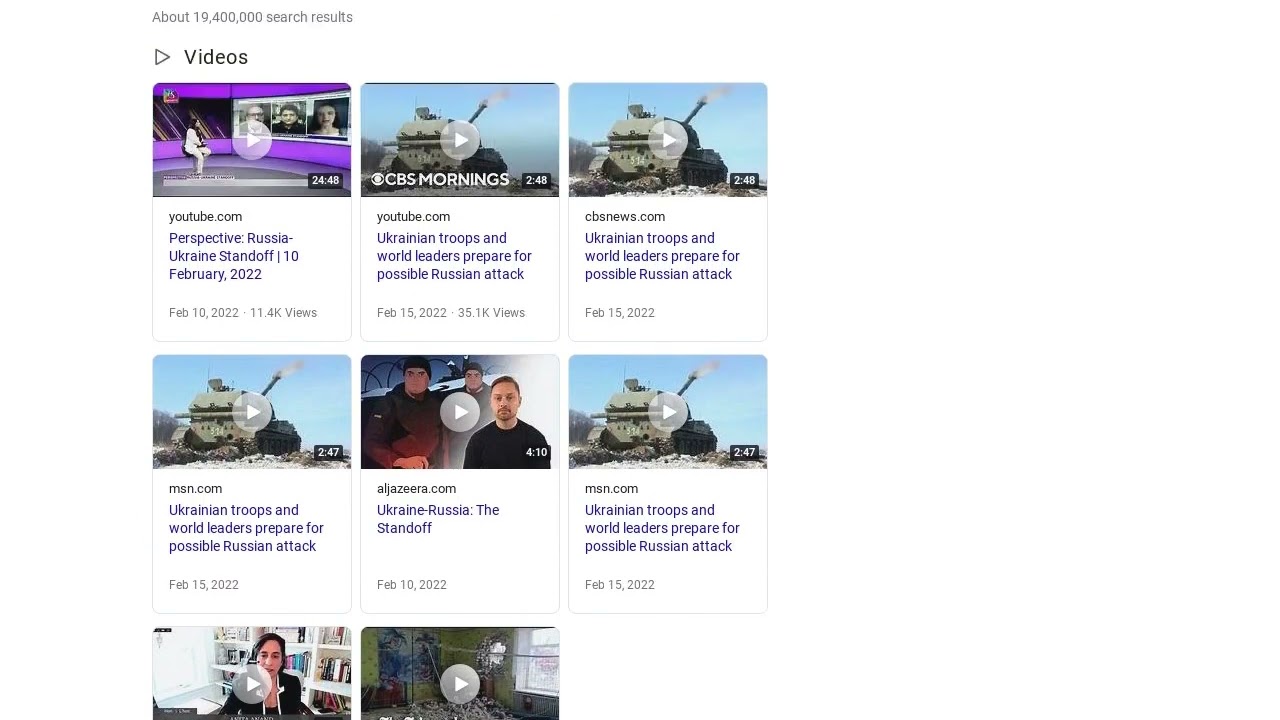
Task: Open the Videos section heading
Action: point(216,57)
